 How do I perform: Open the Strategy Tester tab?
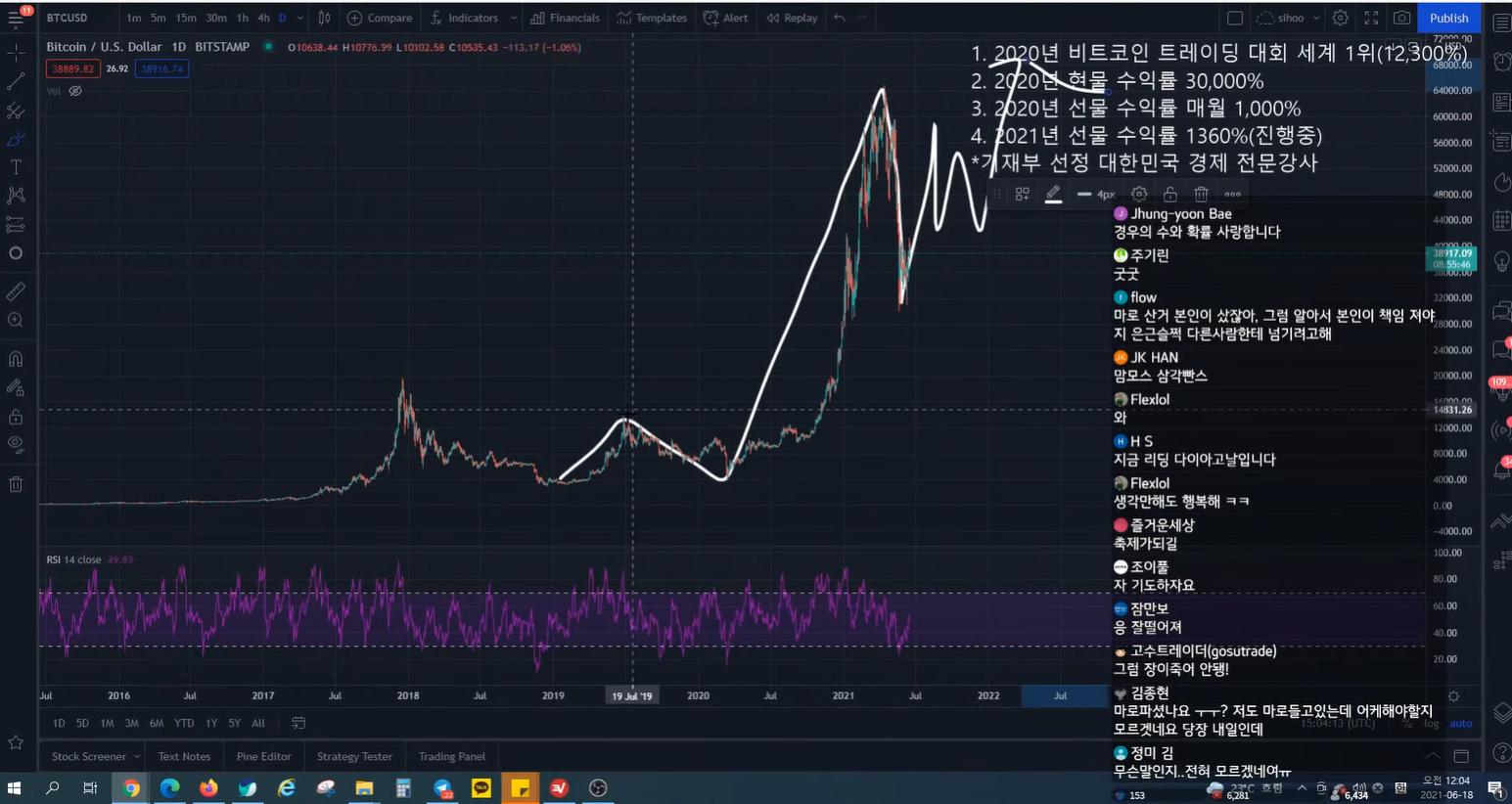coord(354,756)
